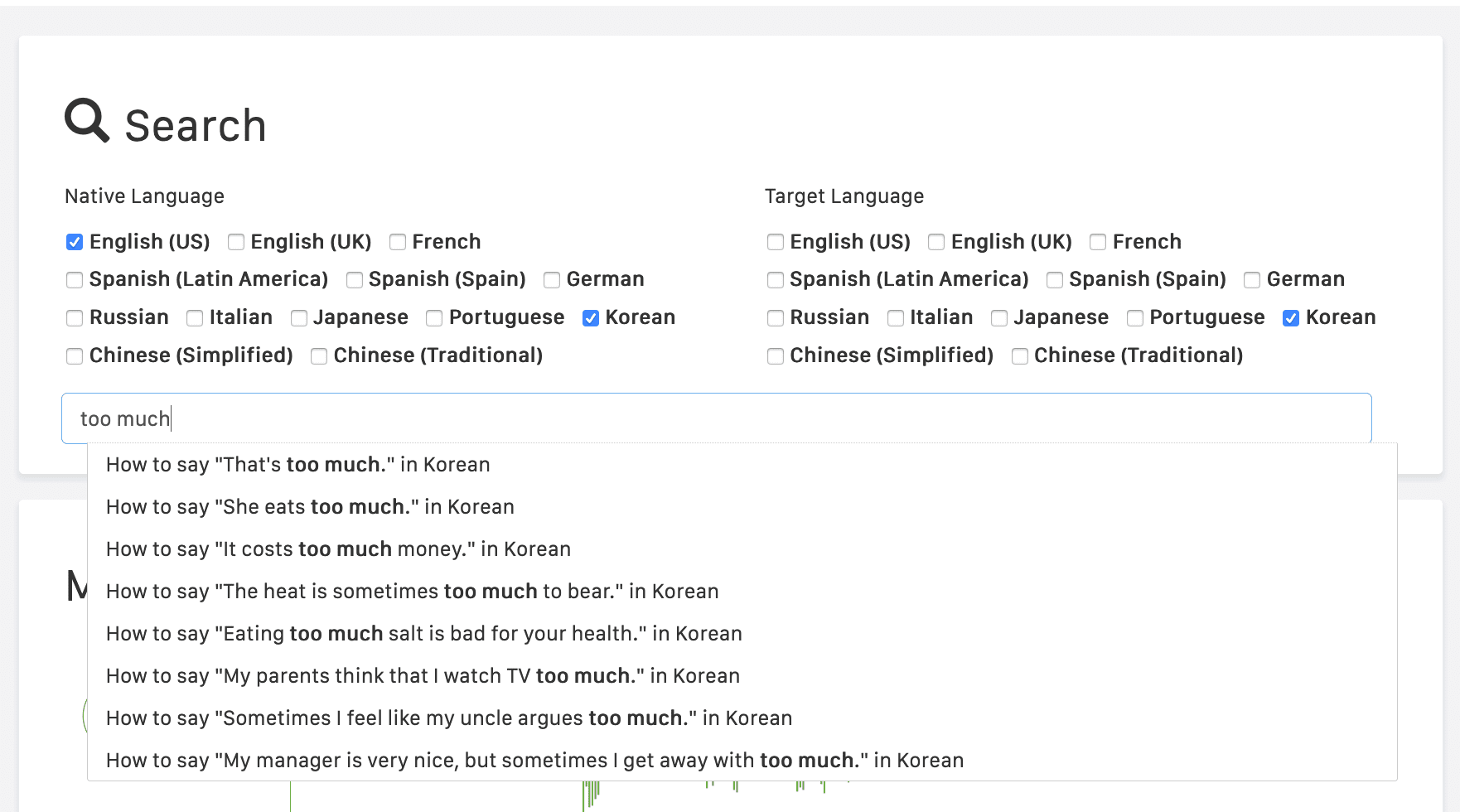The height and width of the screenshot is (812, 1460).
Task: Check Japanese under Target Language
Action: pyautogui.click(x=999, y=318)
